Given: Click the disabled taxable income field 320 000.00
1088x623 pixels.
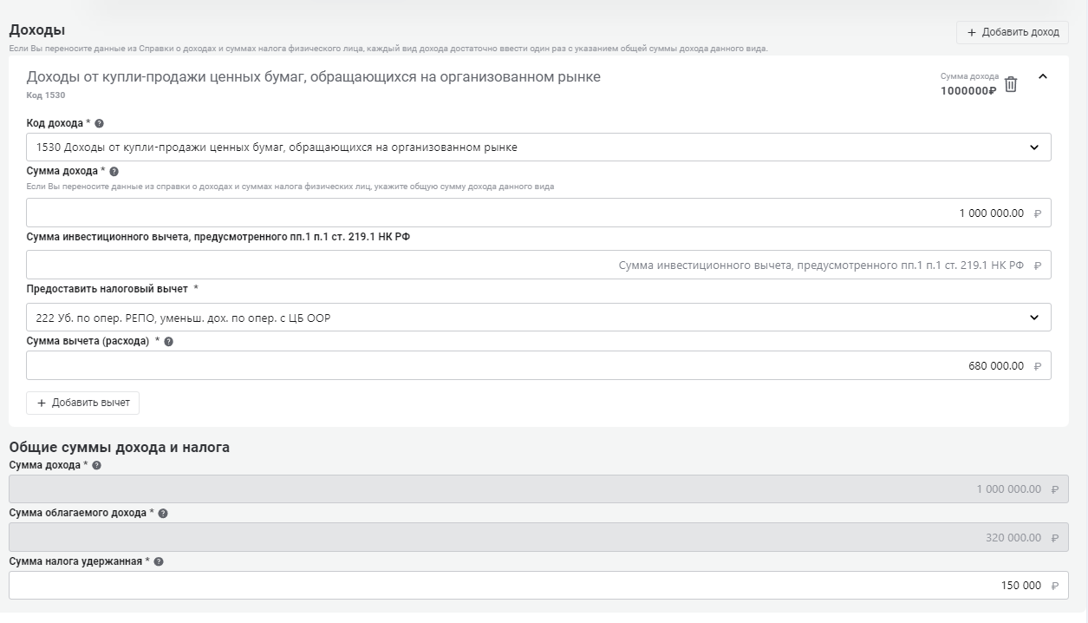Looking at the screenshot, I should tap(538, 537).
